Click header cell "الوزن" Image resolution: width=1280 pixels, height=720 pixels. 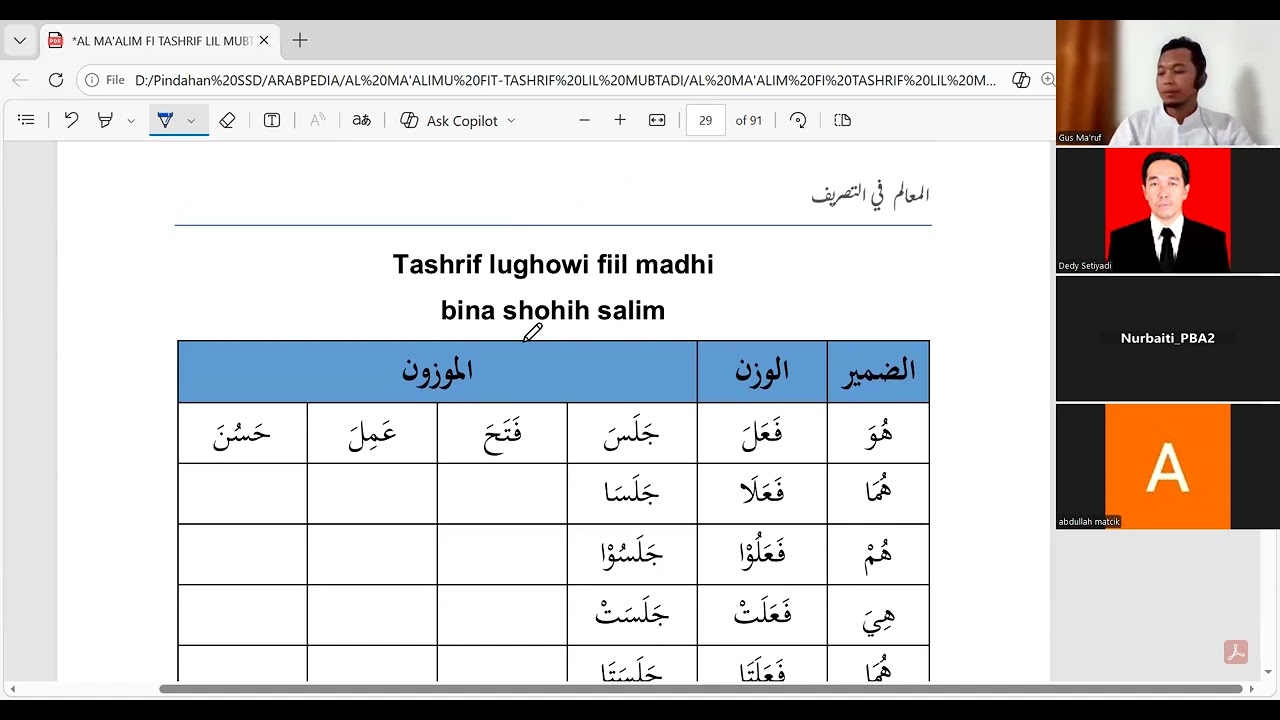[x=762, y=371]
